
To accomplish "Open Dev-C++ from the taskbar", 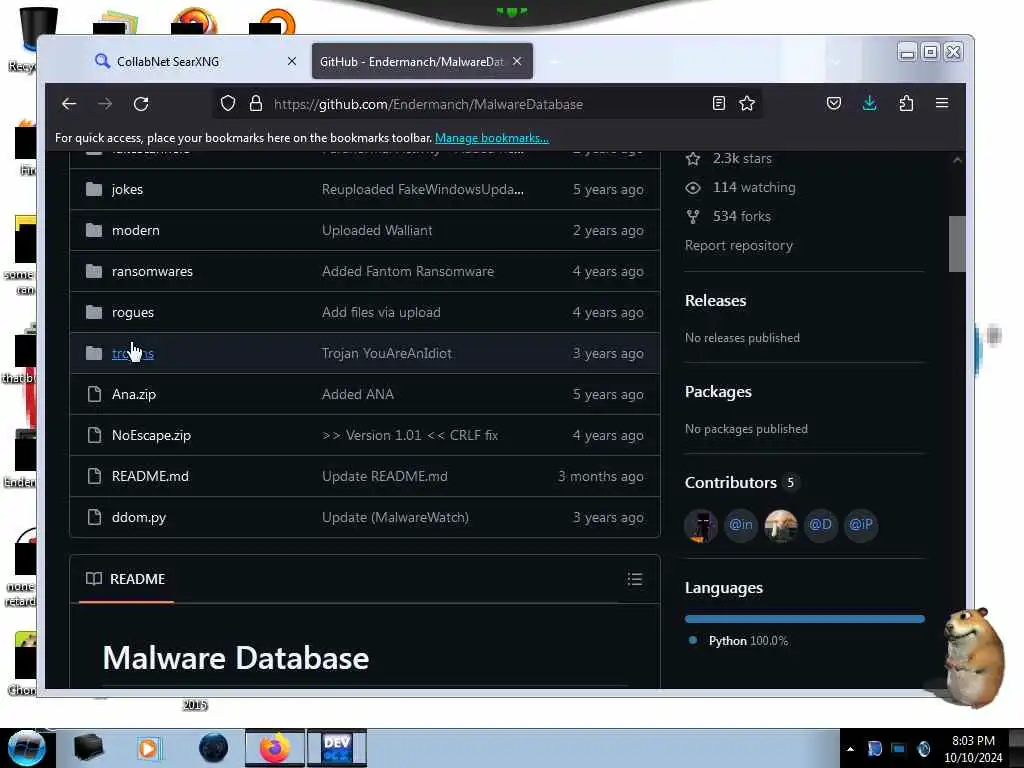I will click(x=337, y=748).
